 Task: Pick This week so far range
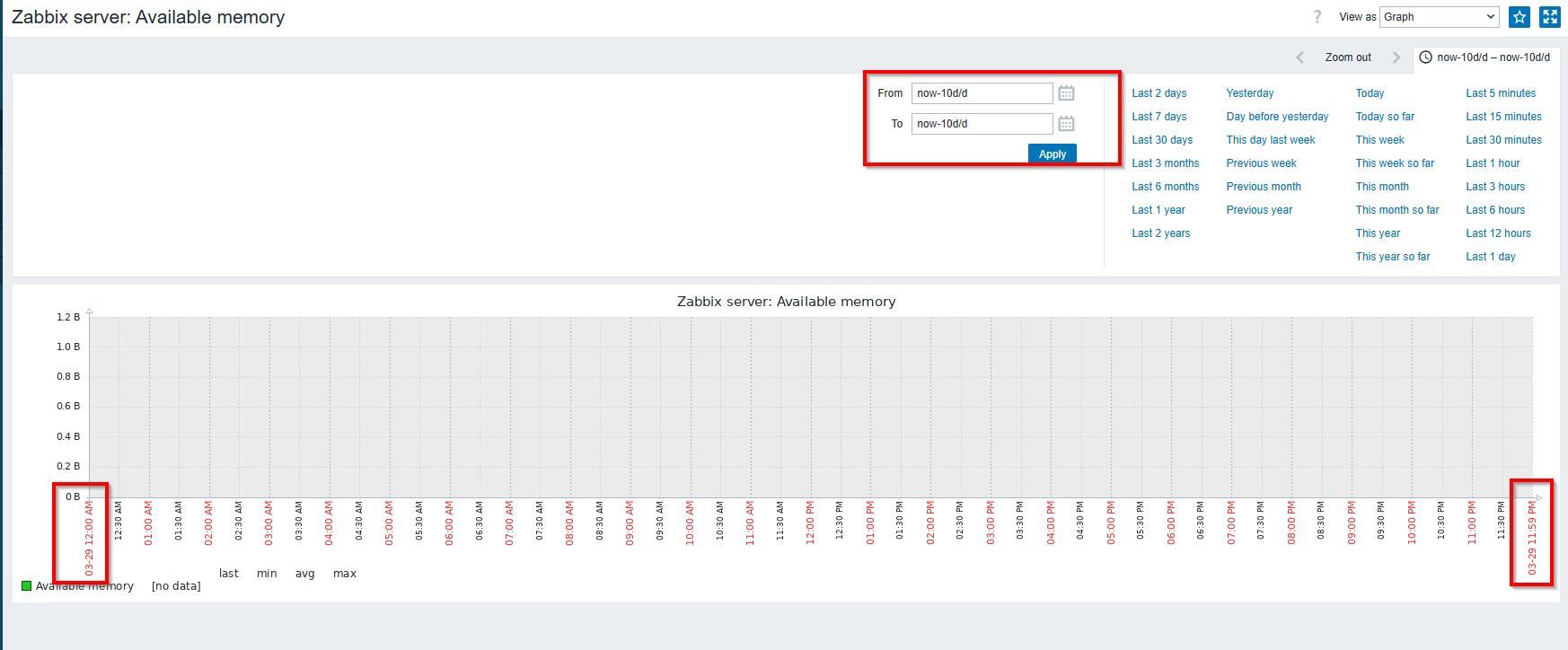pos(1396,163)
